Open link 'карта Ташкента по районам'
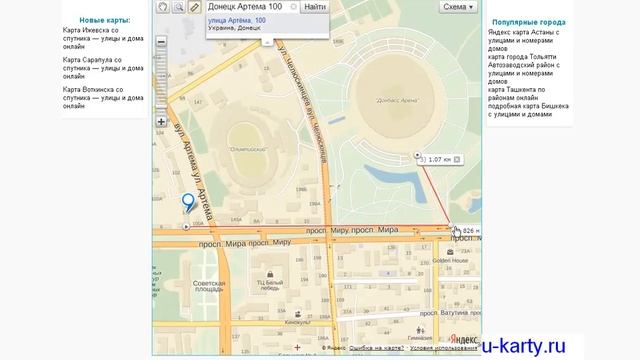The height and width of the screenshot is (360, 640). click(516, 94)
